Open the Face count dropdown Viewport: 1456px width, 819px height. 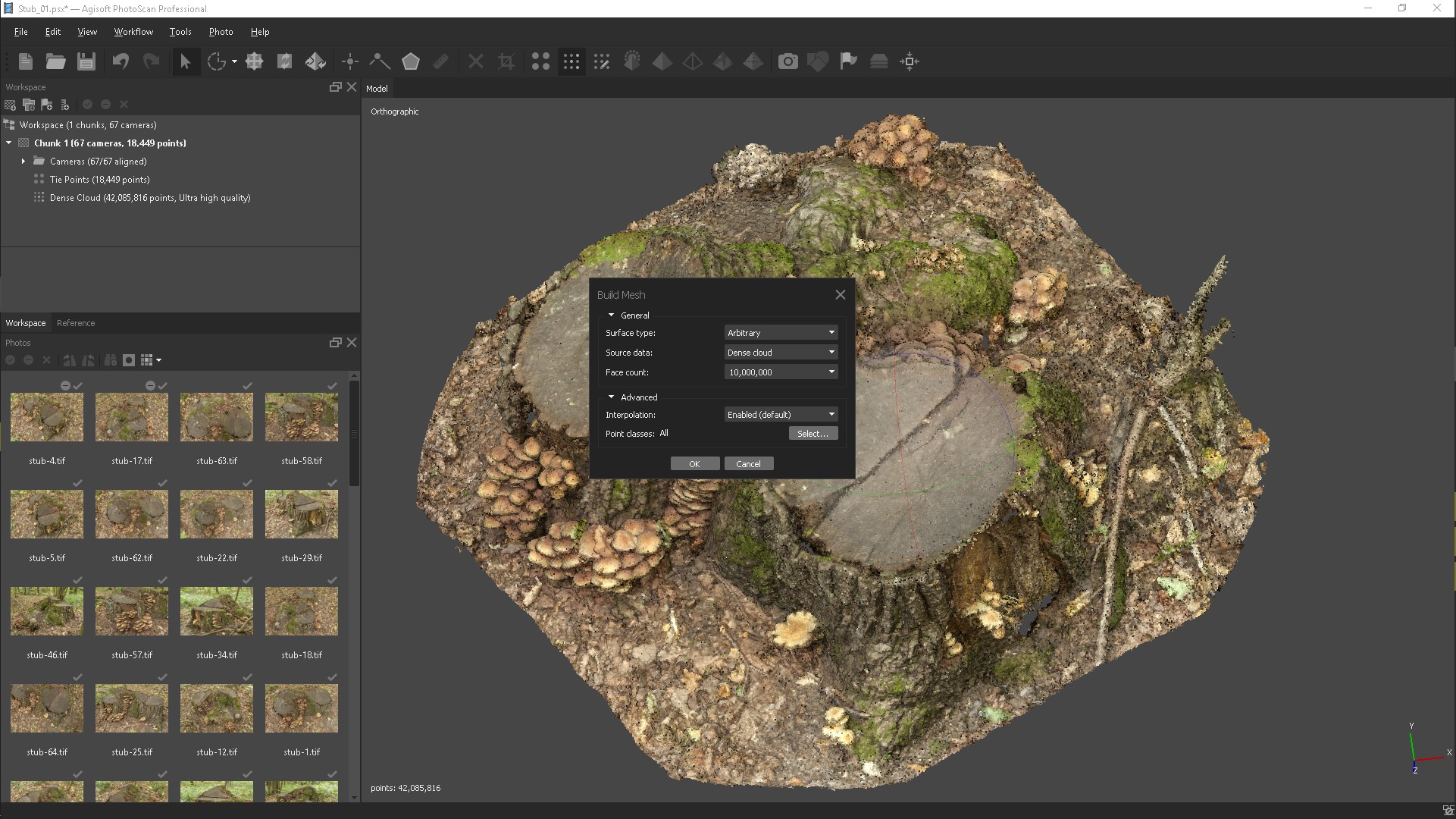click(x=781, y=372)
